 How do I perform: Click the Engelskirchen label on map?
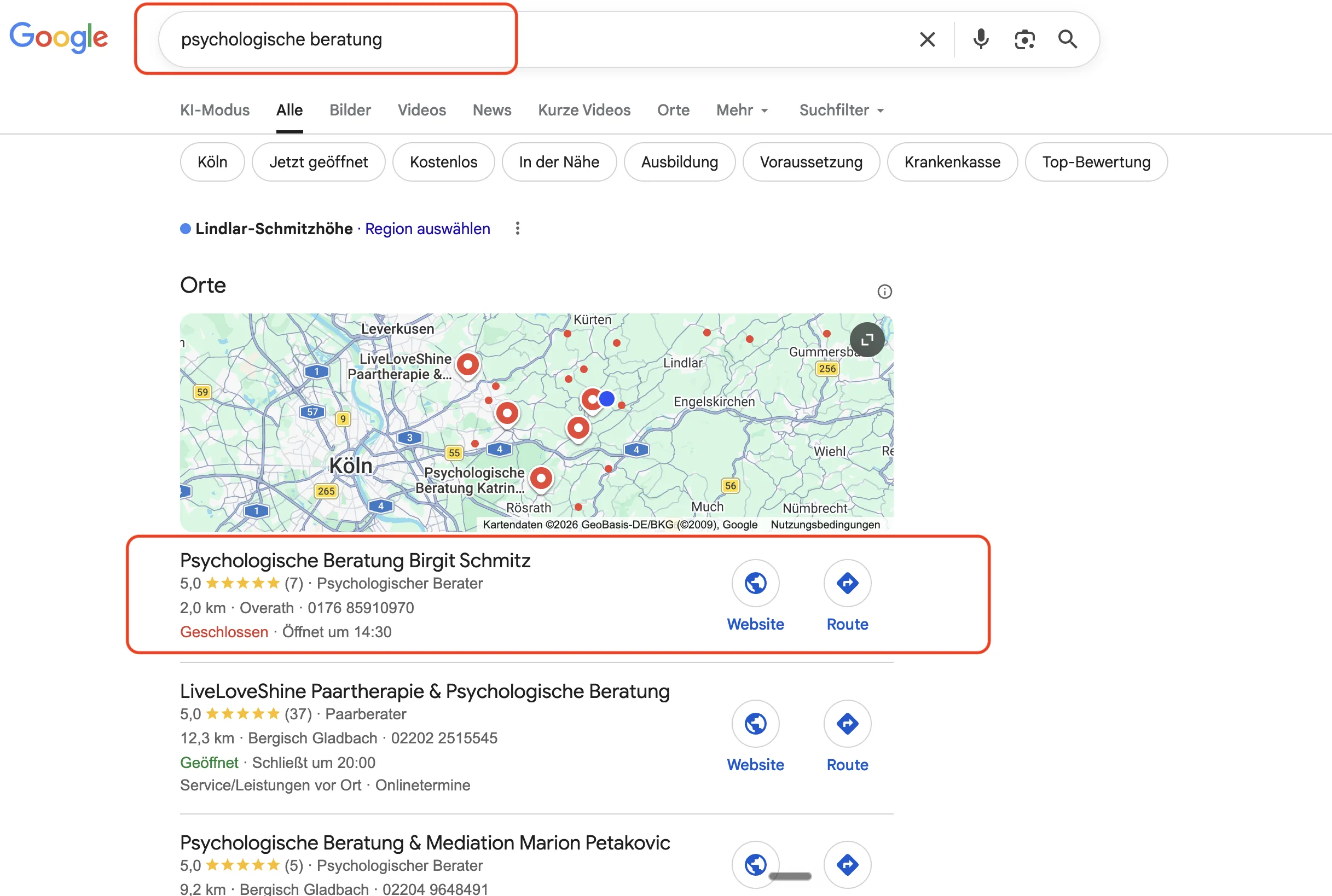coord(714,402)
